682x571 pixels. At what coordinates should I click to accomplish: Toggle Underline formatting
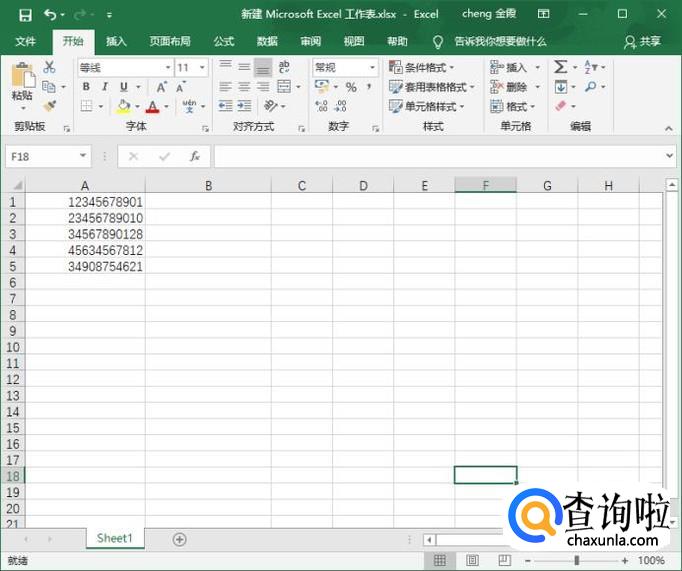click(x=124, y=87)
